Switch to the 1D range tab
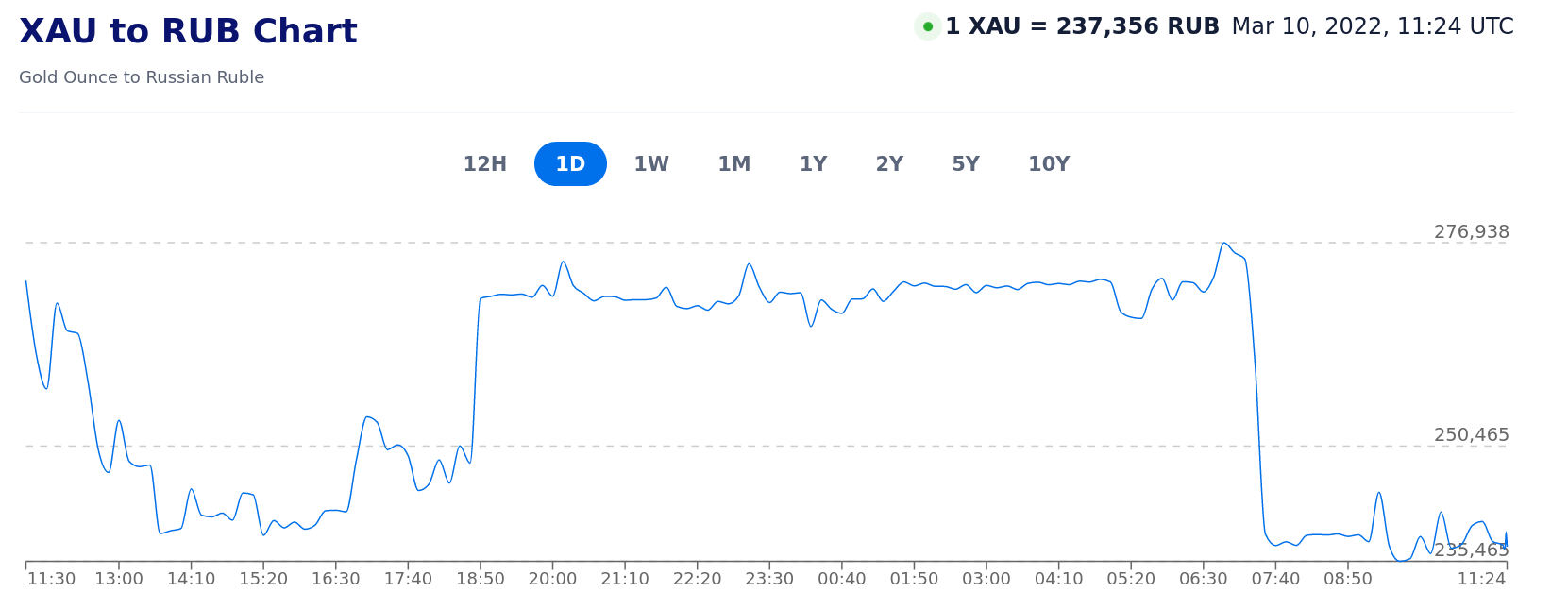The width and height of the screenshot is (1568, 592). click(x=570, y=164)
